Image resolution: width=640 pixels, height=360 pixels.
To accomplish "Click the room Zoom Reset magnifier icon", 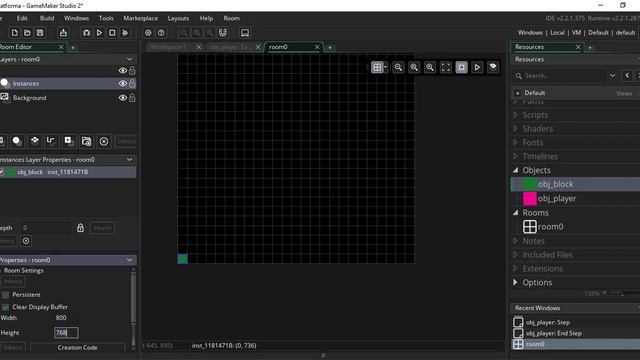I will coord(414,67).
